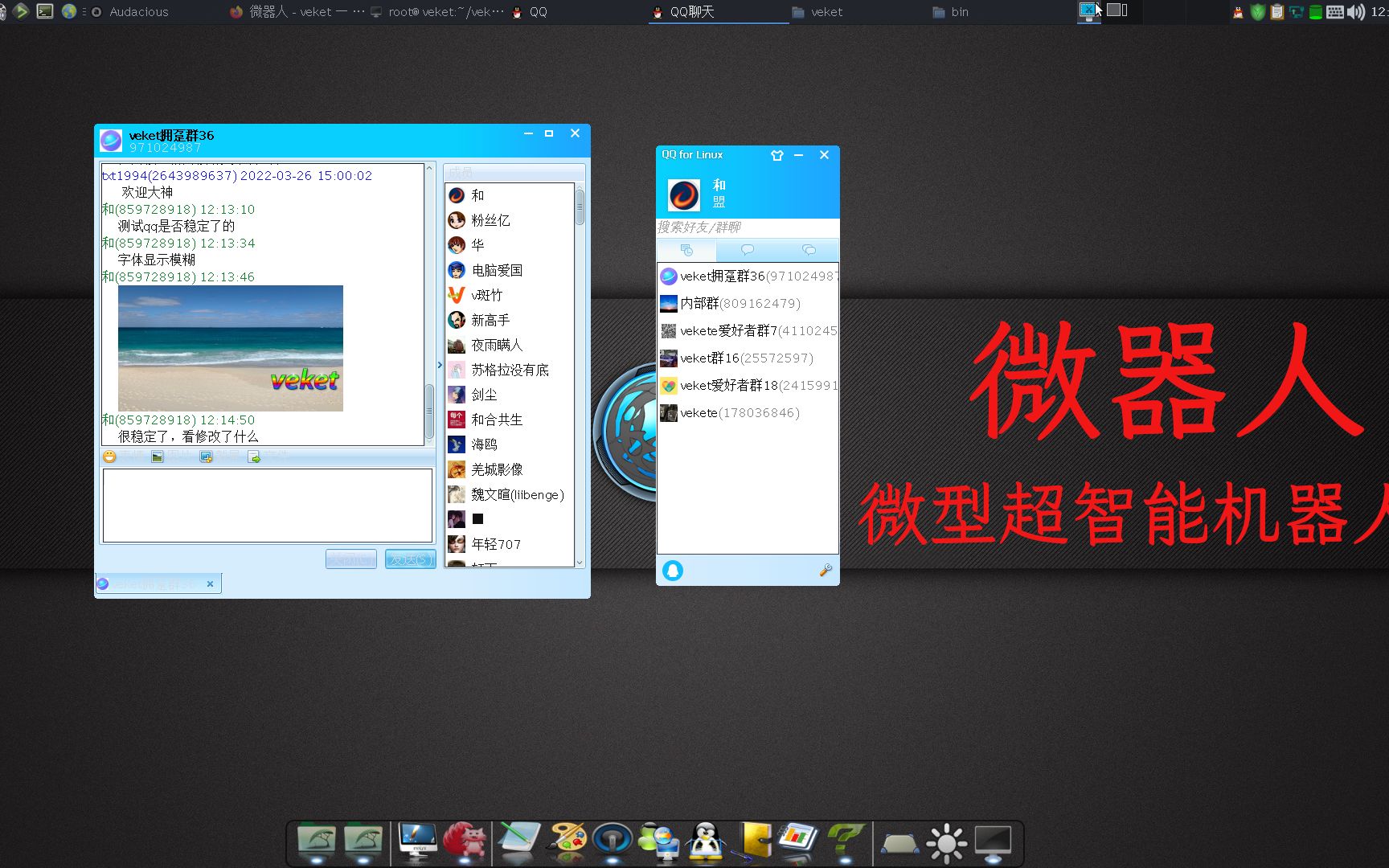Viewport: 1389px width, 868px height.
Task: Switch to the single chat bubble tab in QQ
Action: [x=748, y=250]
